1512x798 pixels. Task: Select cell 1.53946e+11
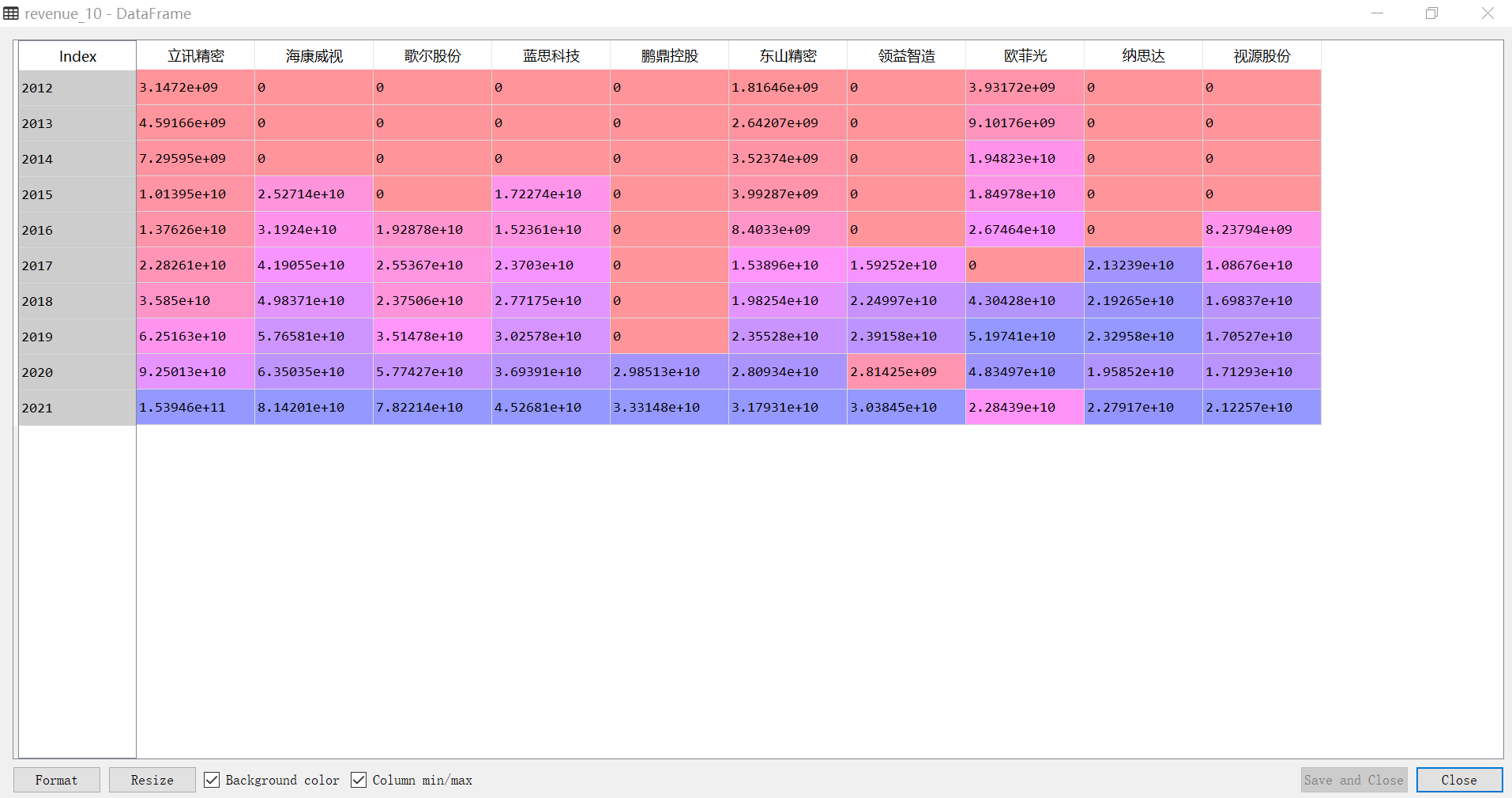196,408
